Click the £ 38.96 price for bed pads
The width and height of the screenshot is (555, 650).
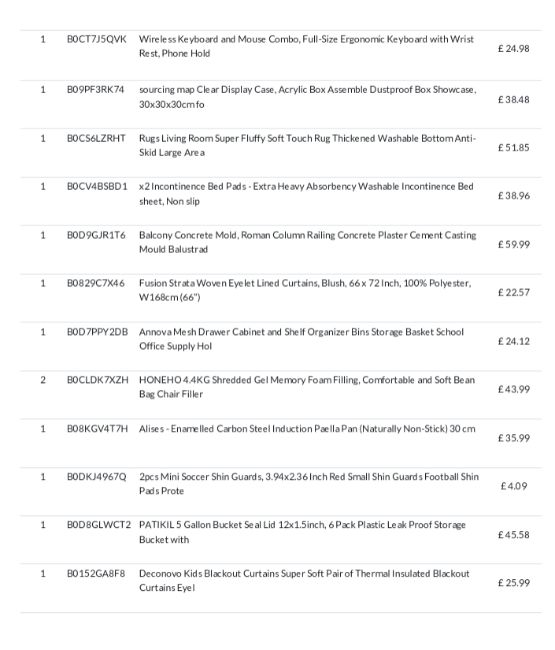pos(514,196)
